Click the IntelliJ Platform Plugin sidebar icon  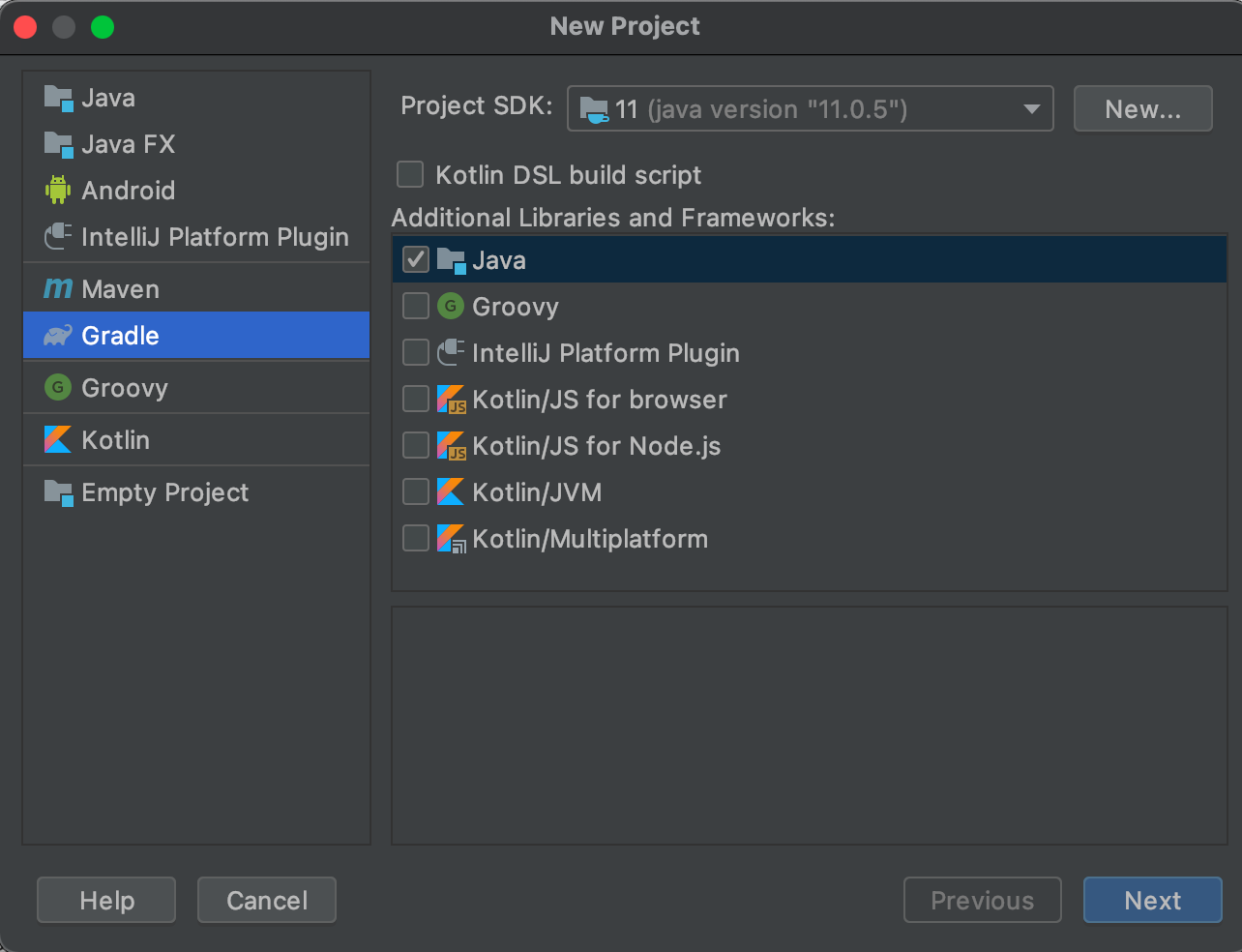point(58,236)
